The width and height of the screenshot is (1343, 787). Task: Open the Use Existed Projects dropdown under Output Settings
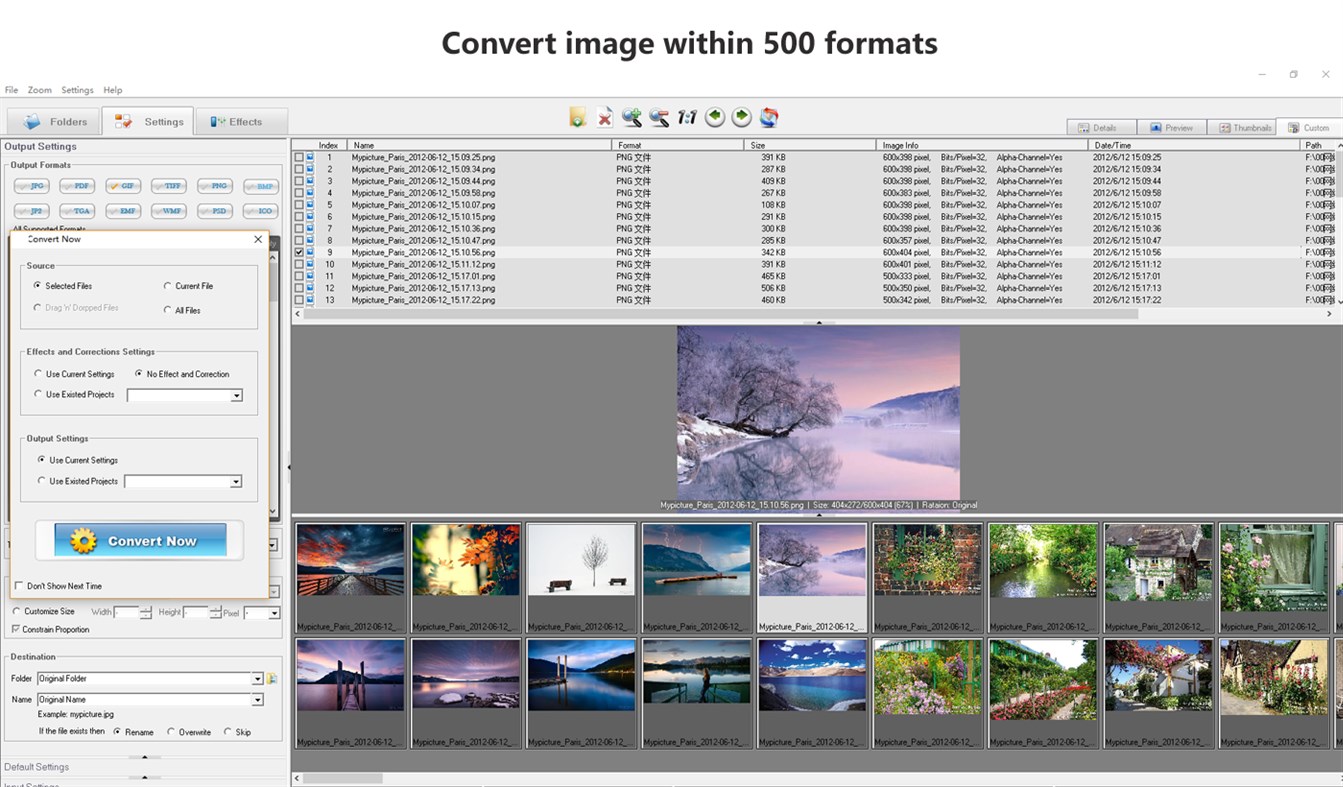tap(237, 481)
